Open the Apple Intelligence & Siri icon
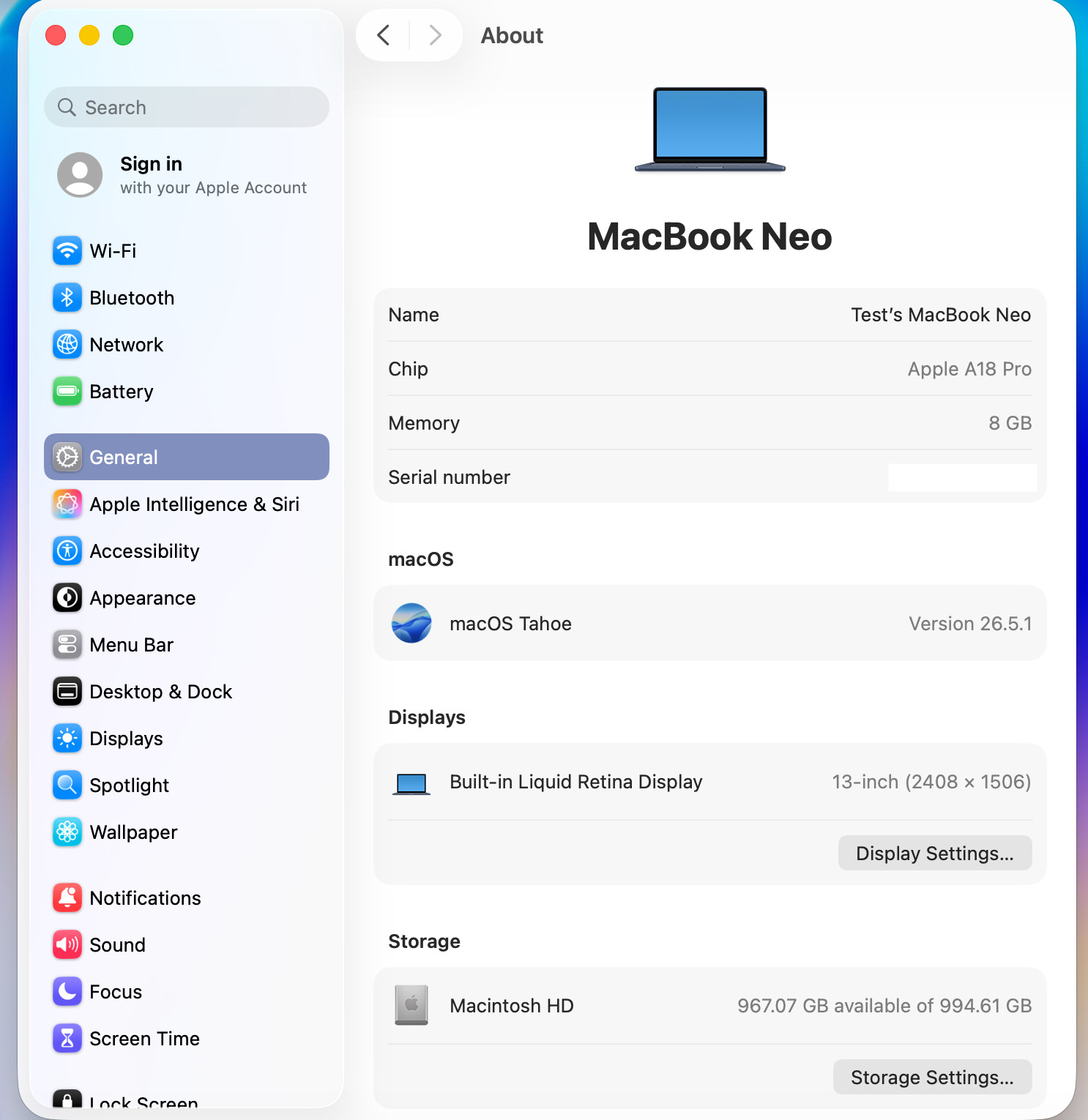This screenshot has width=1088, height=1120. tap(67, 504)
